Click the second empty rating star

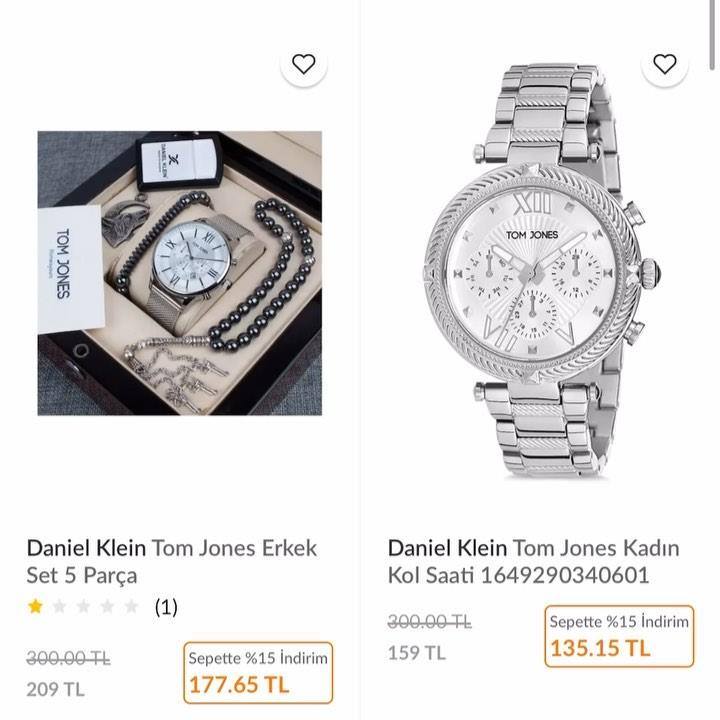click(x=84, y=607)
